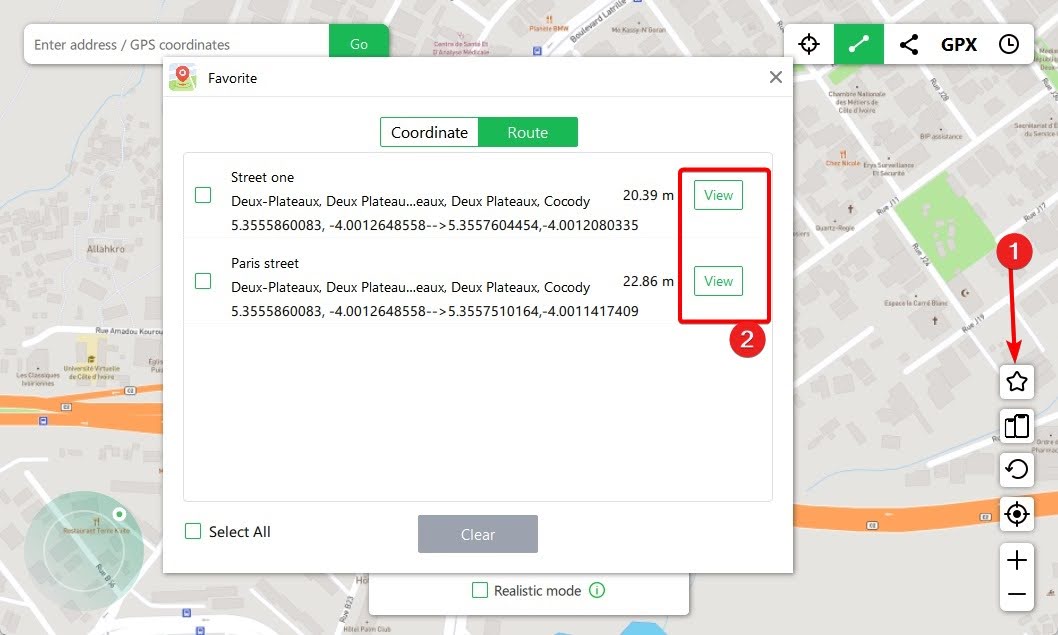View the Paris street route
Image resolution: width=1058 pixels, height=635 pixels.
point(717,281)
